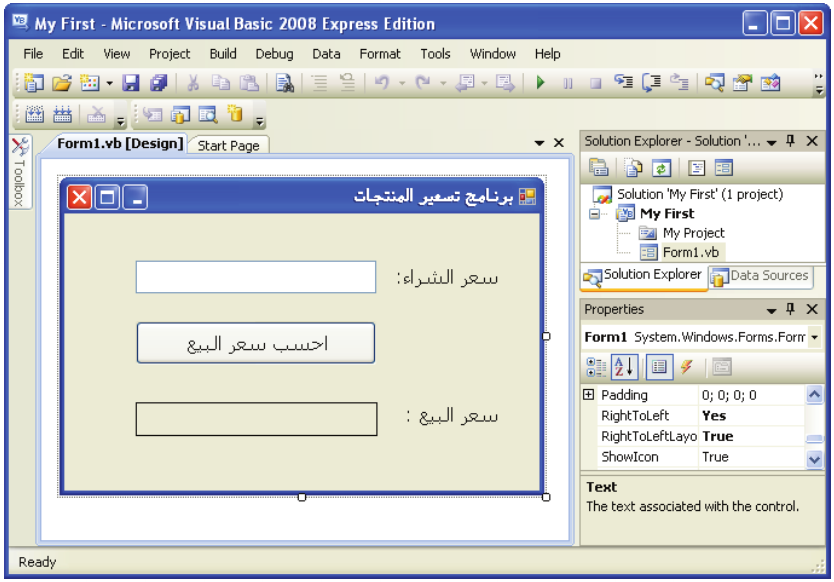
Task: Click the Copy toolbar icon
Action: (x=221, y=82)
